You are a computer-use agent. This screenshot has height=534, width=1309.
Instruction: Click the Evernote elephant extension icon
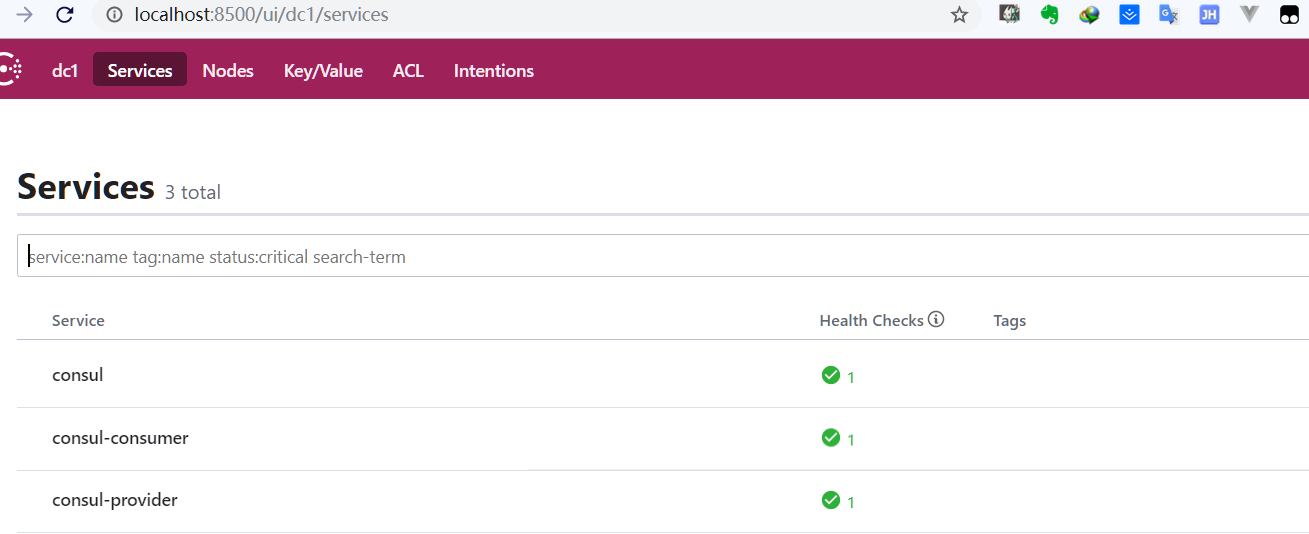click(1049, 15)
